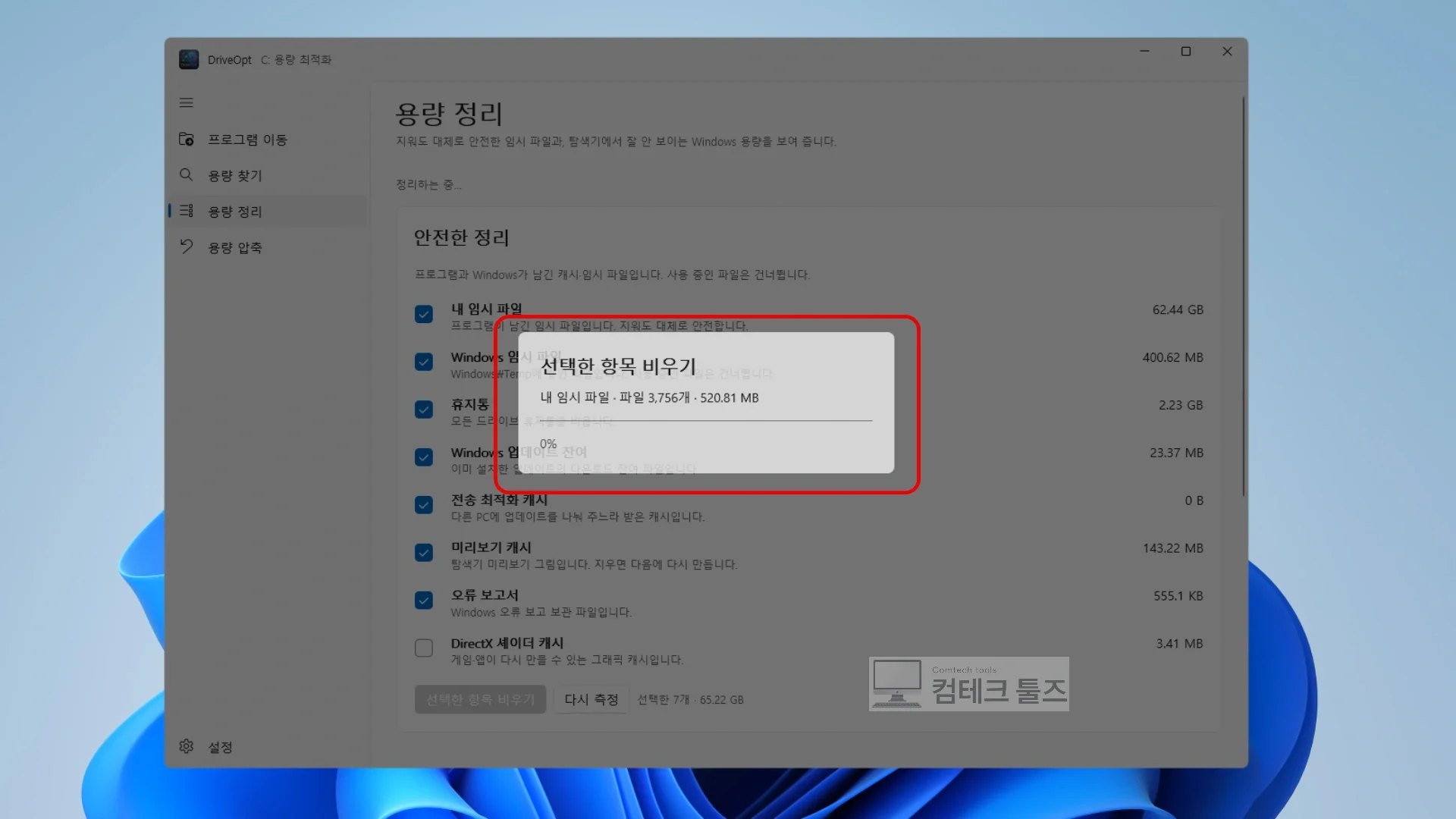Click the 0% progress label in dialog

(548, 444)
